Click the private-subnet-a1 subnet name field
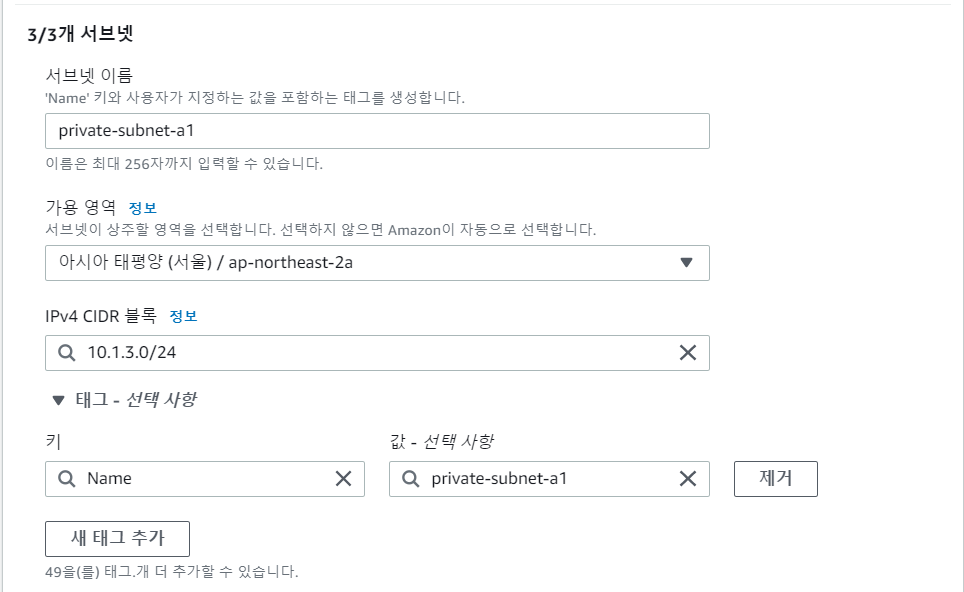This screenshot has width=964, height=592. pos(377,130)
